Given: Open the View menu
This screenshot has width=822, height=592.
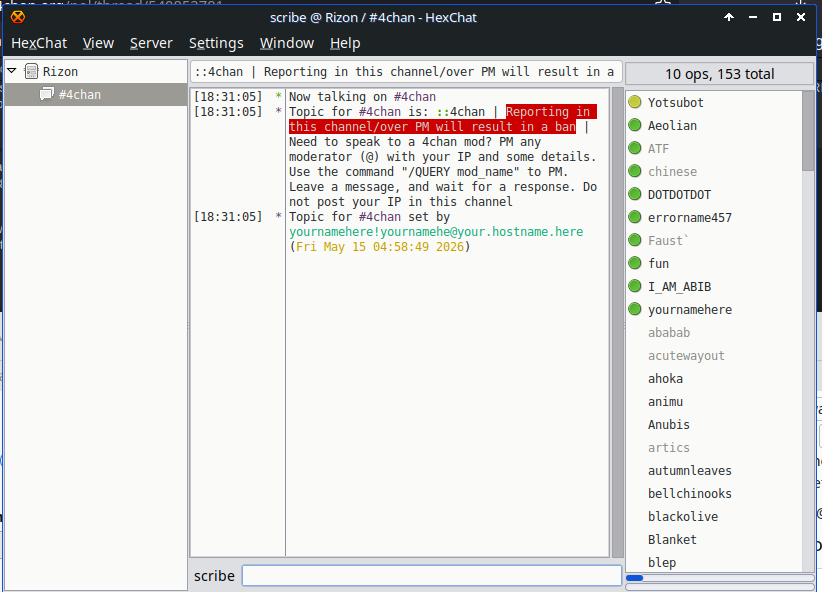Looking at the screenshot, I should pyautogui.click(x=98, y=43).
